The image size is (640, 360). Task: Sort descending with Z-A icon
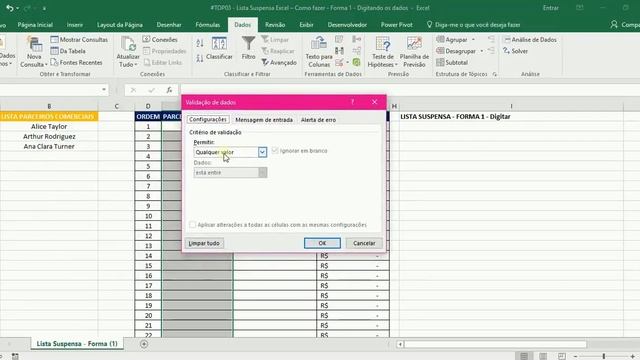(200, 58)
